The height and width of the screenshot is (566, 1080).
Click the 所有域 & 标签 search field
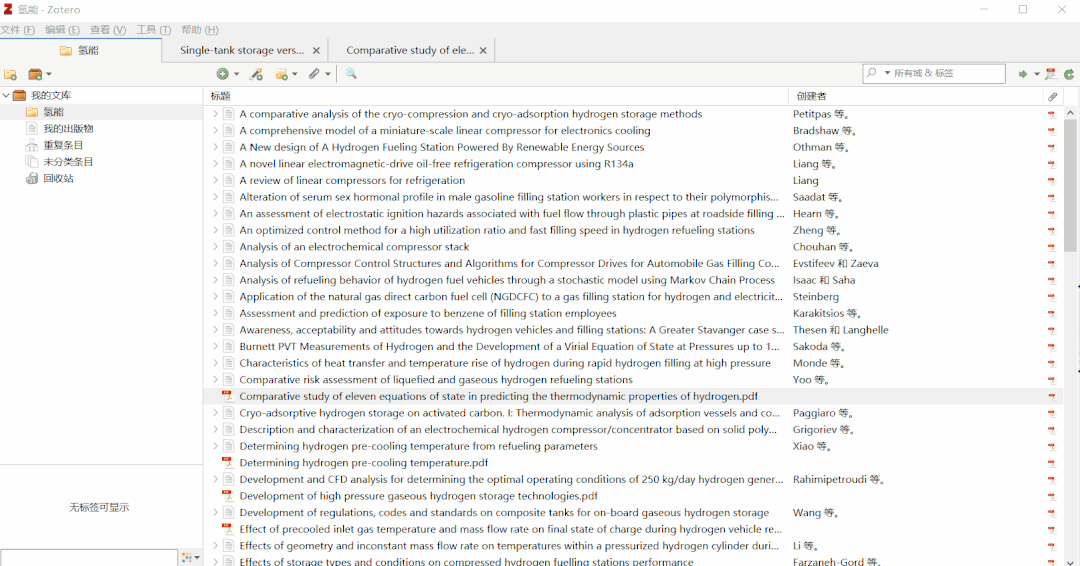pyautogui.click(x=945, y=74)
